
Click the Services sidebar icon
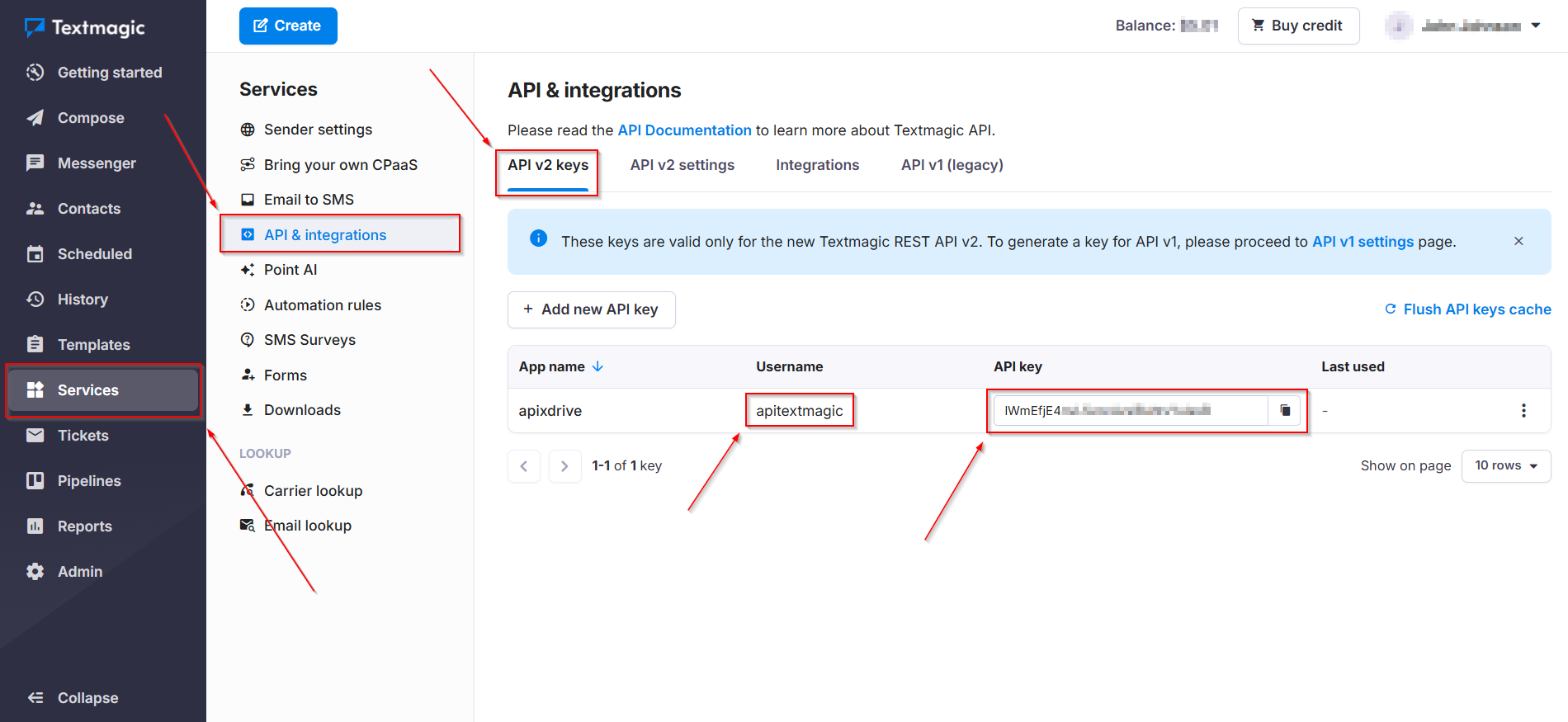(x=35, y=389)
